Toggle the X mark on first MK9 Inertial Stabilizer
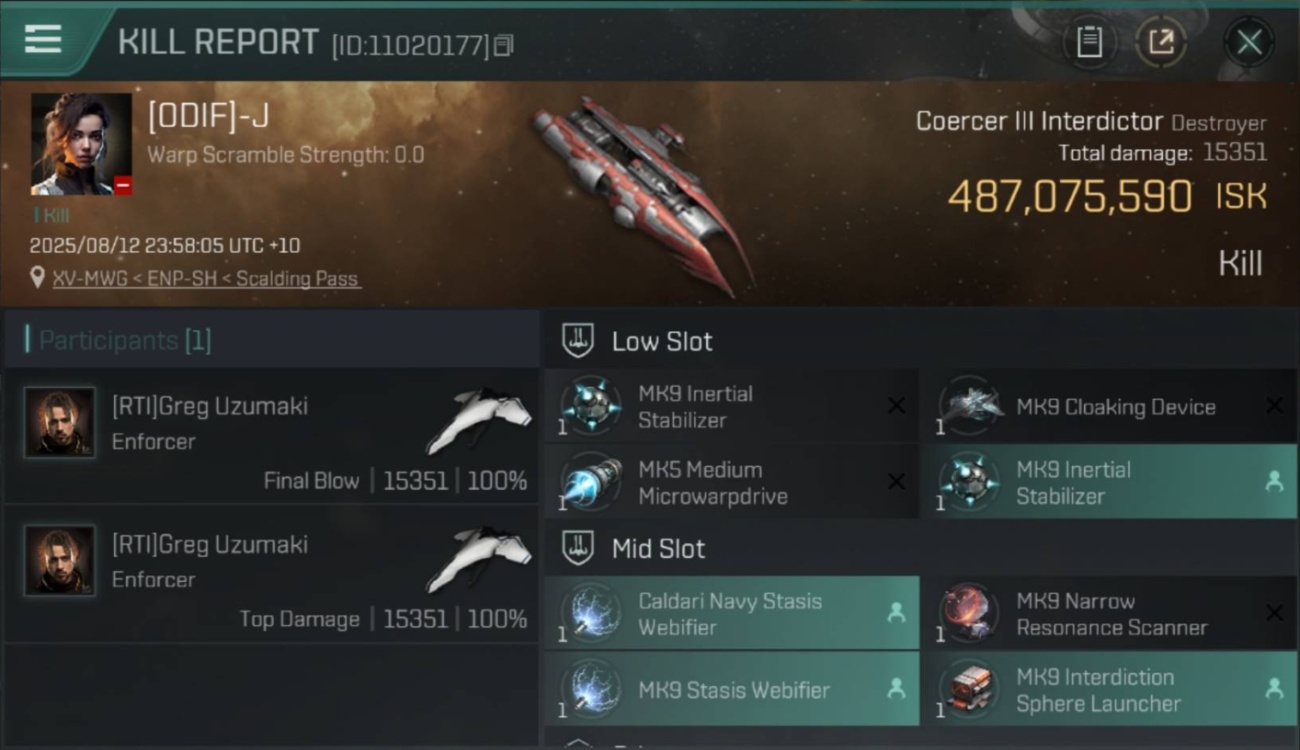 [896, 405]
